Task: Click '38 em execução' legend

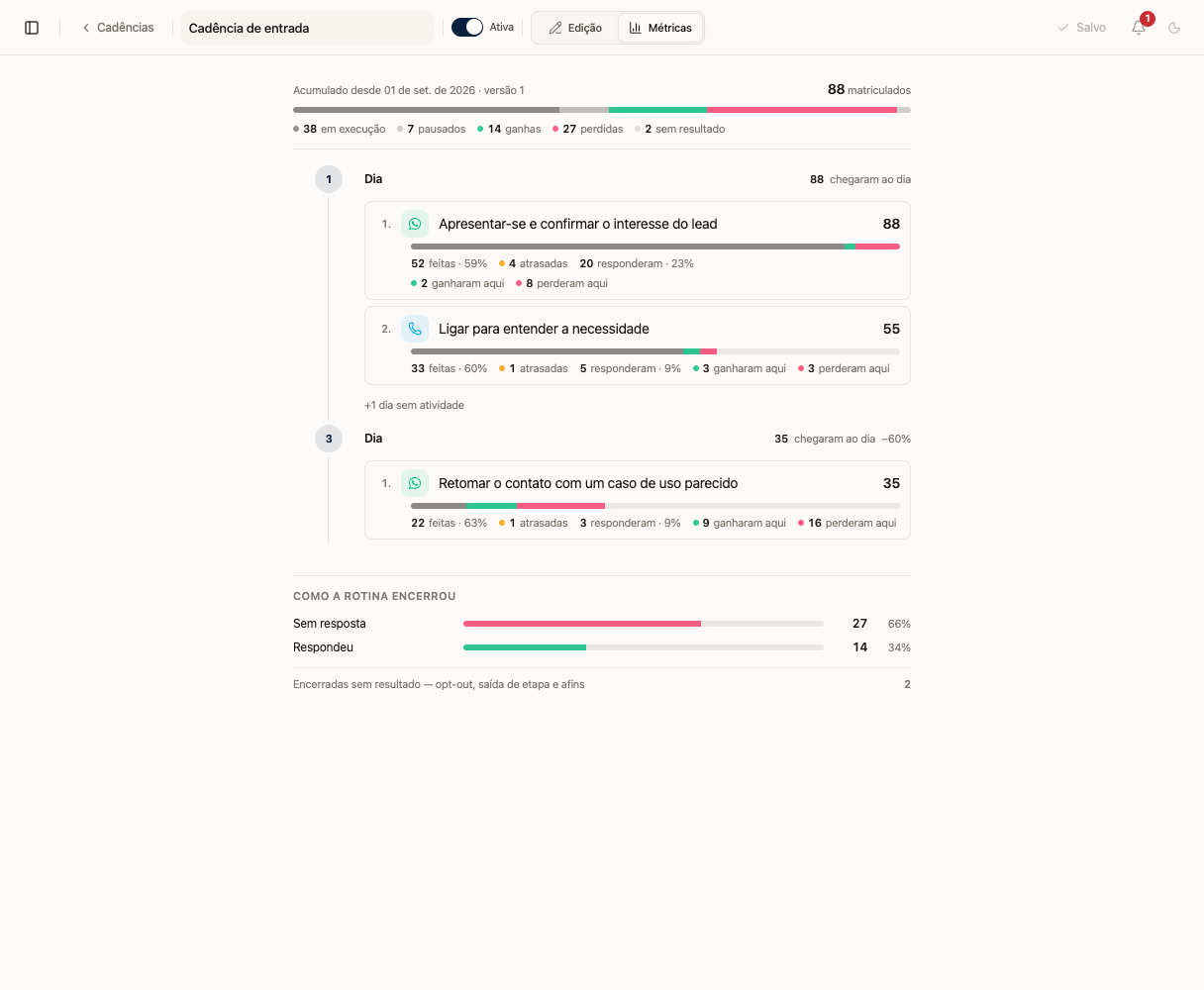Action: 340,129
